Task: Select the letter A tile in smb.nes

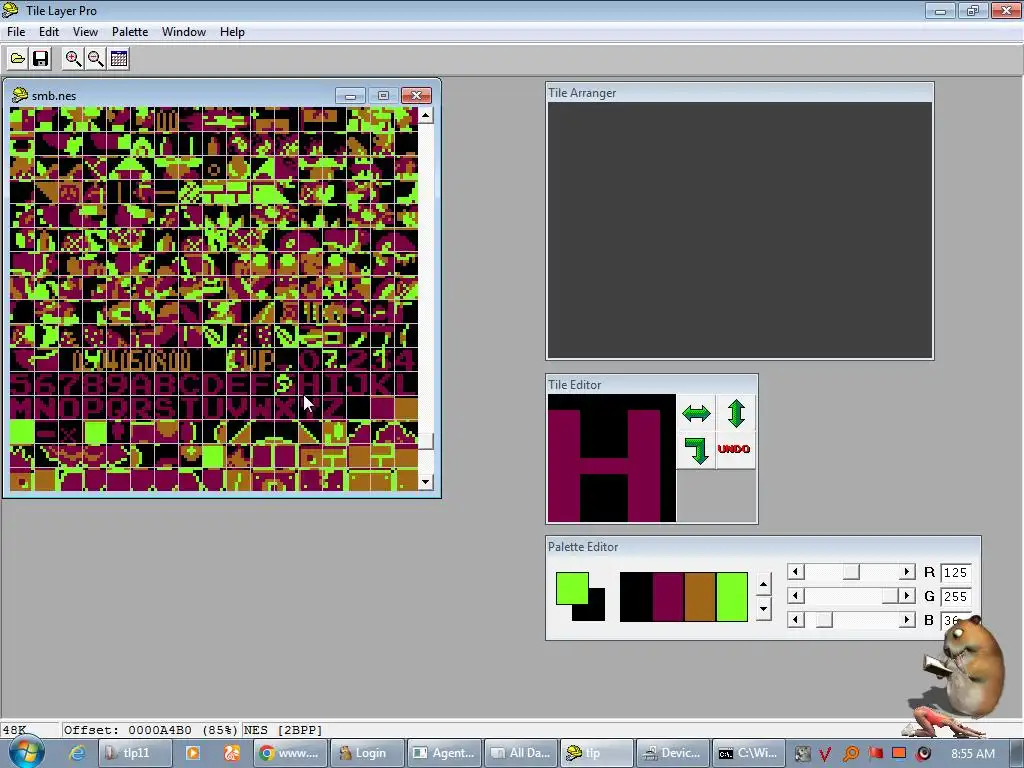Action: (x=143, y=384)
